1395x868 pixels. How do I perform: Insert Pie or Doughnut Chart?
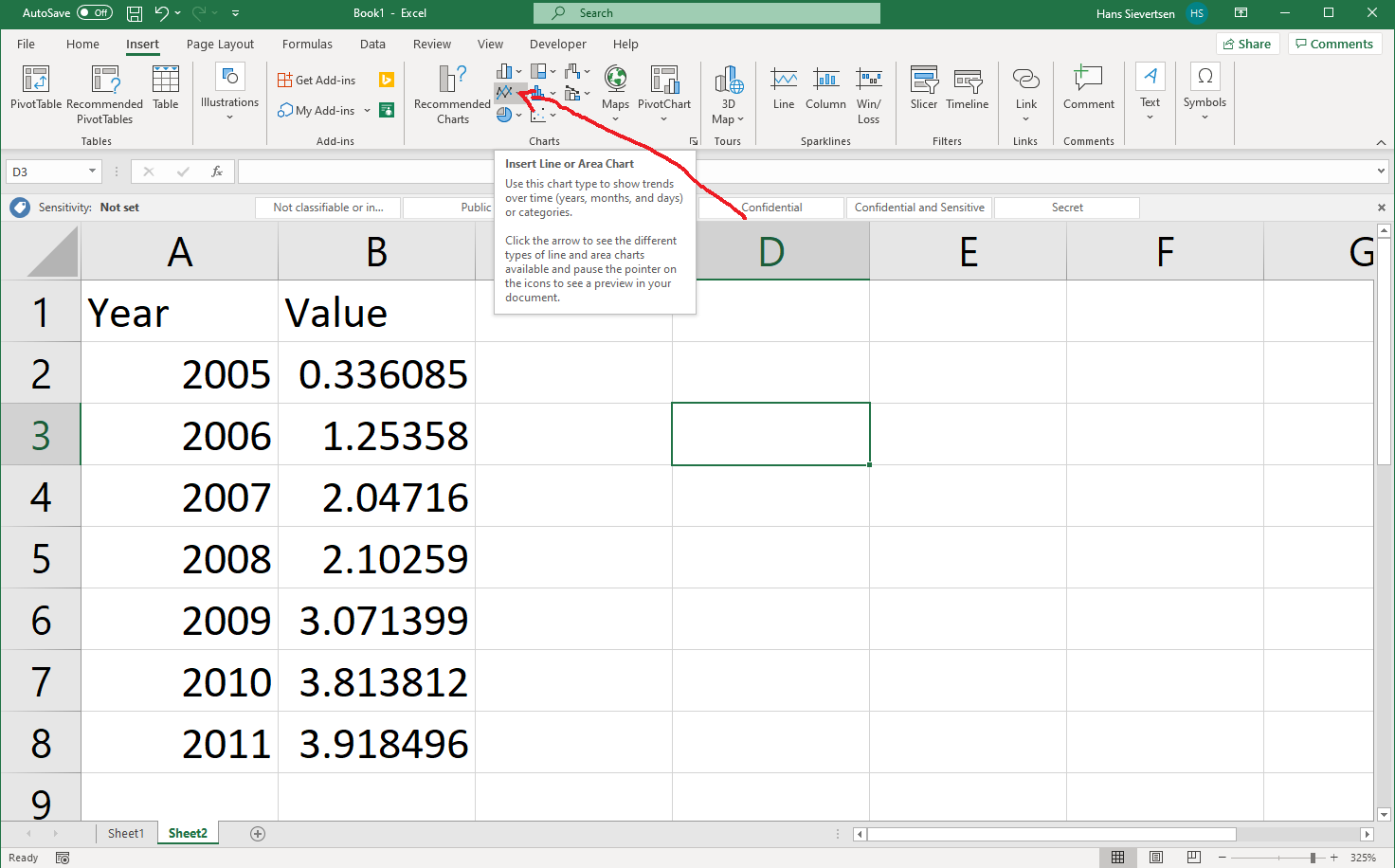point(509,115)
